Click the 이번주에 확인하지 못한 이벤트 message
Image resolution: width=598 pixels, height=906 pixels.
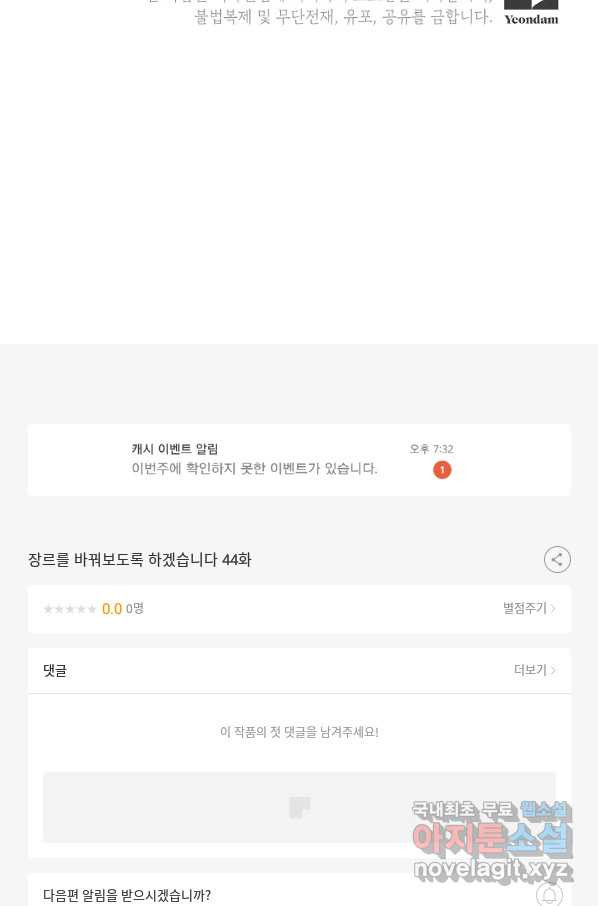click(254, 468)
